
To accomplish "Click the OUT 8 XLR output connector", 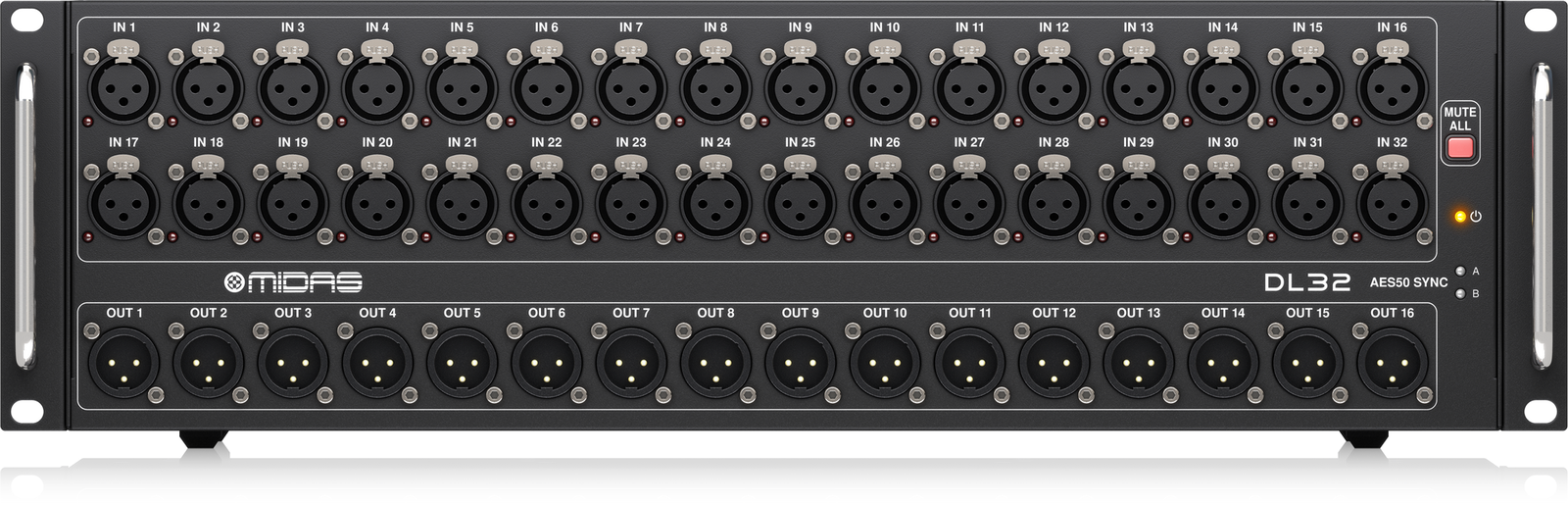I will 715,363.
